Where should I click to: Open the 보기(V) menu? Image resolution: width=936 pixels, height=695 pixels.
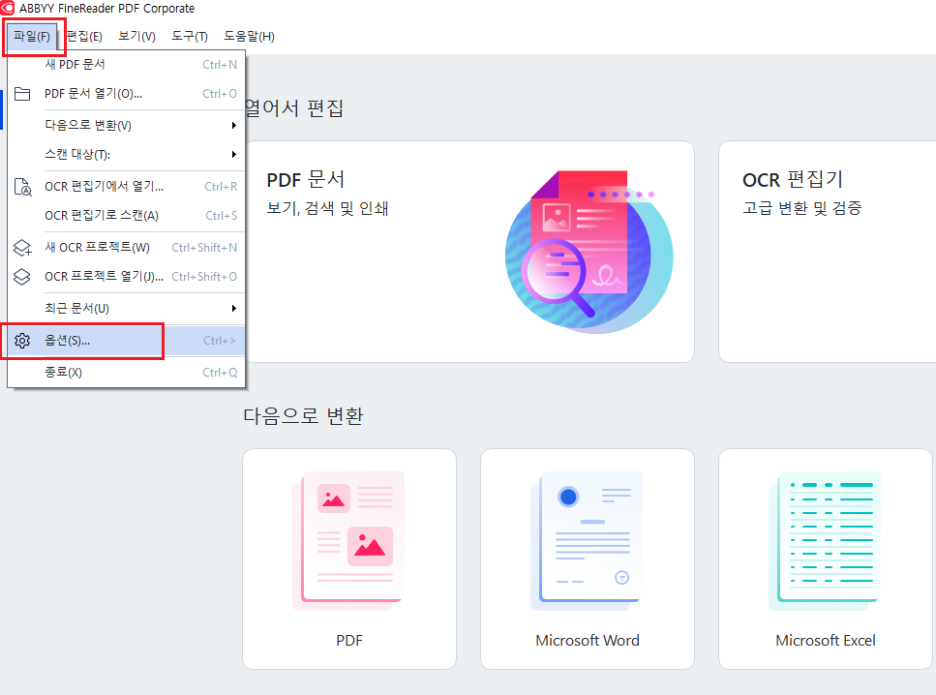click(137, 36)
